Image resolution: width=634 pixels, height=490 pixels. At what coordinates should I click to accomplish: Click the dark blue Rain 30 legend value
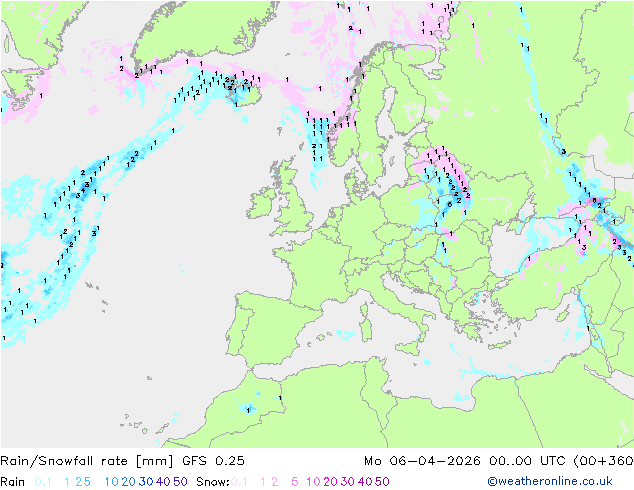pyautogui.click(x=146, y=482)
